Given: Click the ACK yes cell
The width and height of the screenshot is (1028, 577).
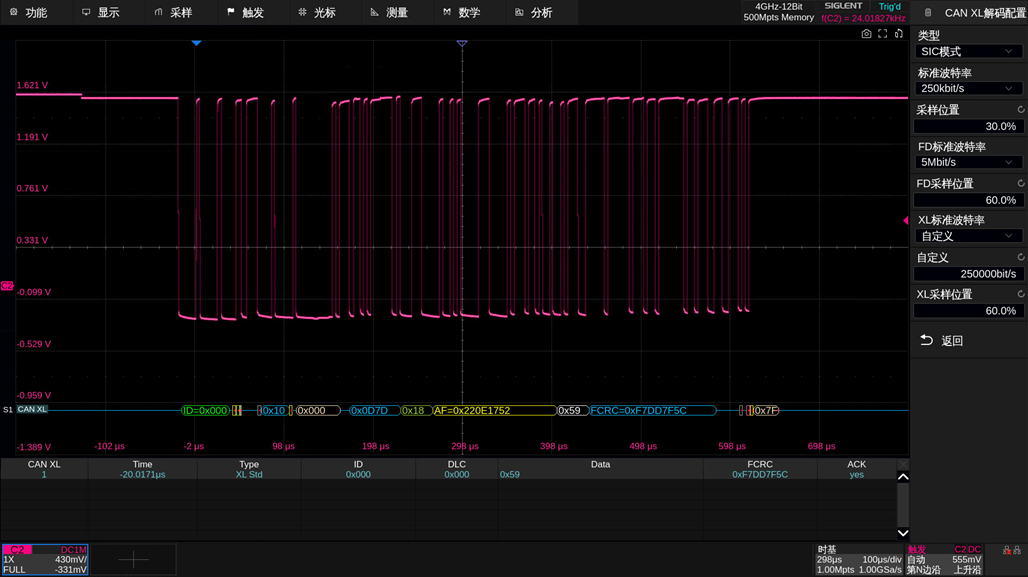Looking at the screenshot, I should pos(856,474).
